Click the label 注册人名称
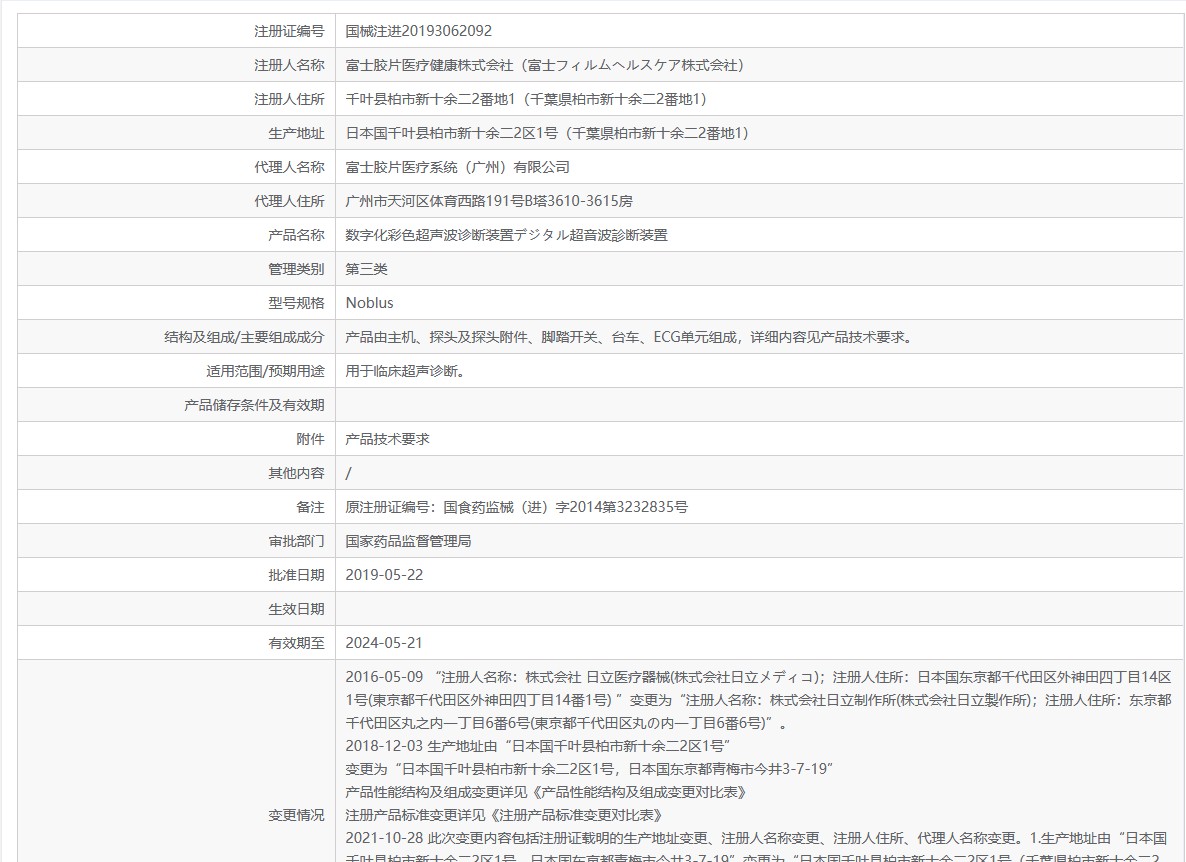Screen dimensions: 1186x862 click(x=289, y=65)
